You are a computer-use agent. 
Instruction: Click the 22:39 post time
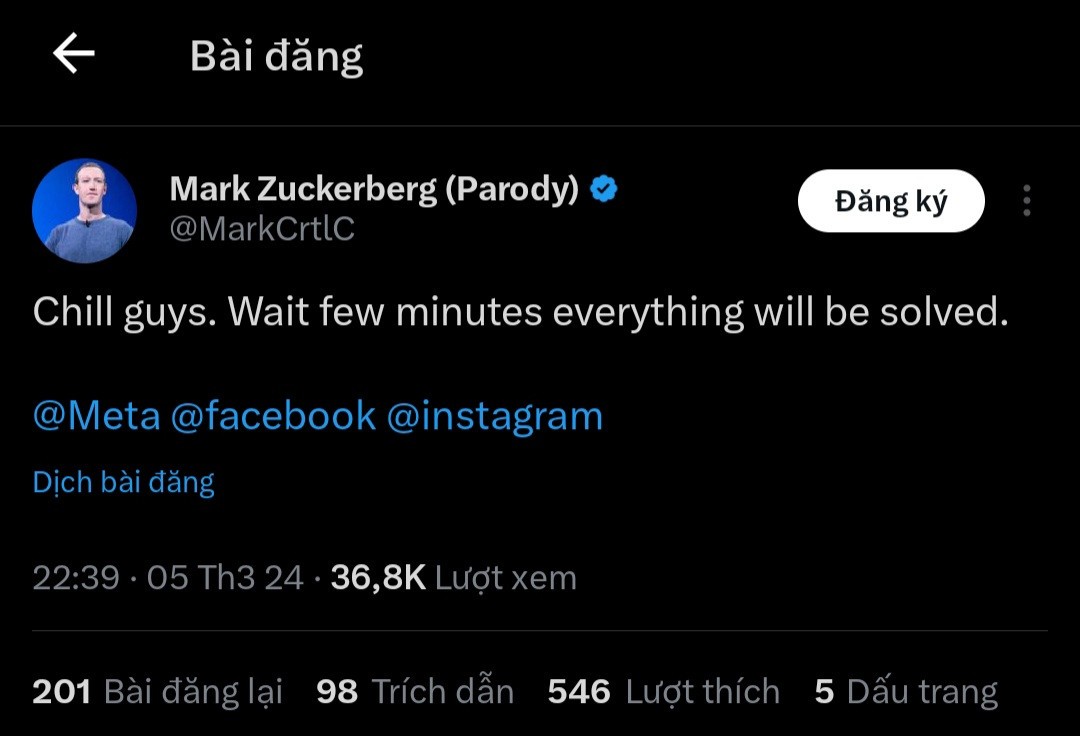point(76,578)
